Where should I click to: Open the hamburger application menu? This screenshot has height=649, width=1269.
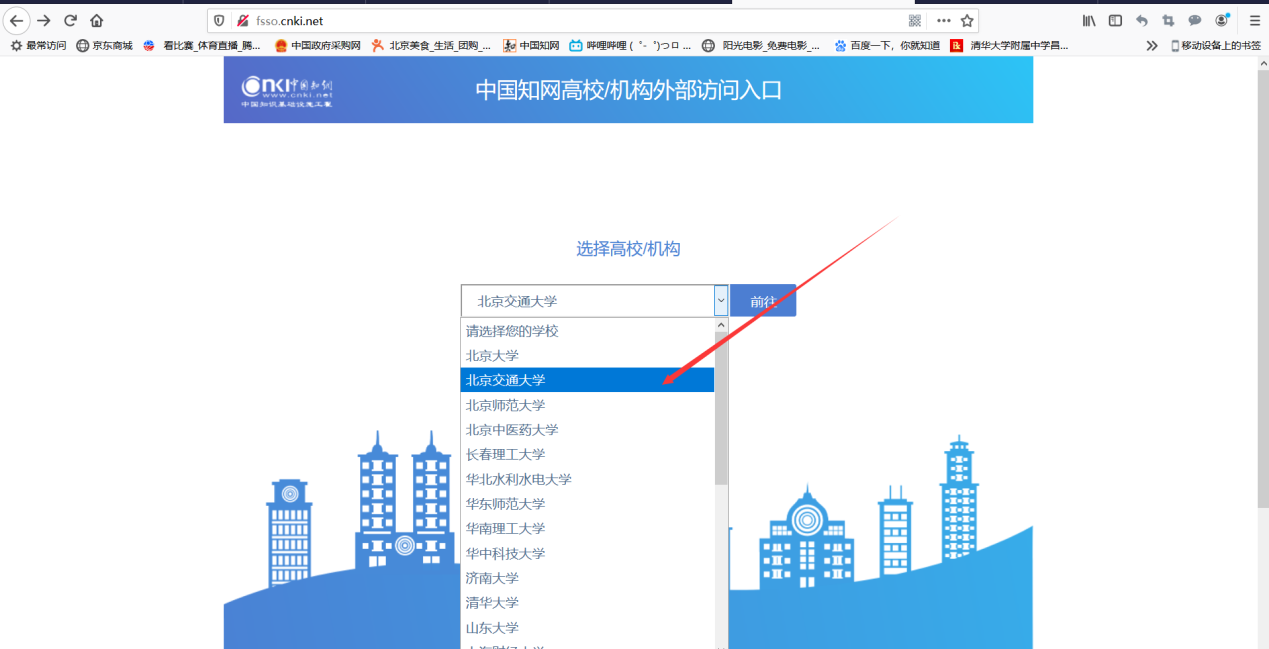pyautogui.click(x=1254, y=20)
